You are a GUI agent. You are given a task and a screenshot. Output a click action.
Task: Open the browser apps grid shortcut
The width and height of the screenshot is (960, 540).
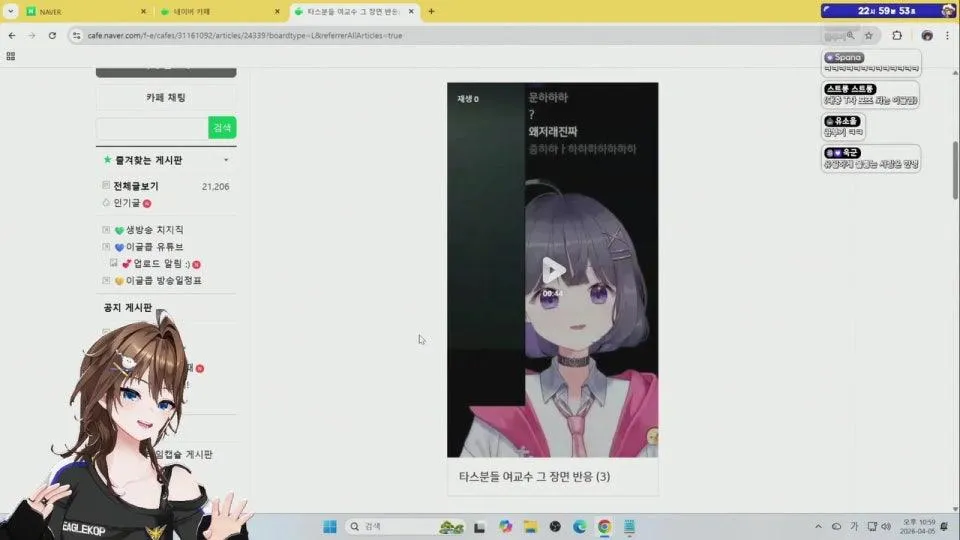(10, 56)
